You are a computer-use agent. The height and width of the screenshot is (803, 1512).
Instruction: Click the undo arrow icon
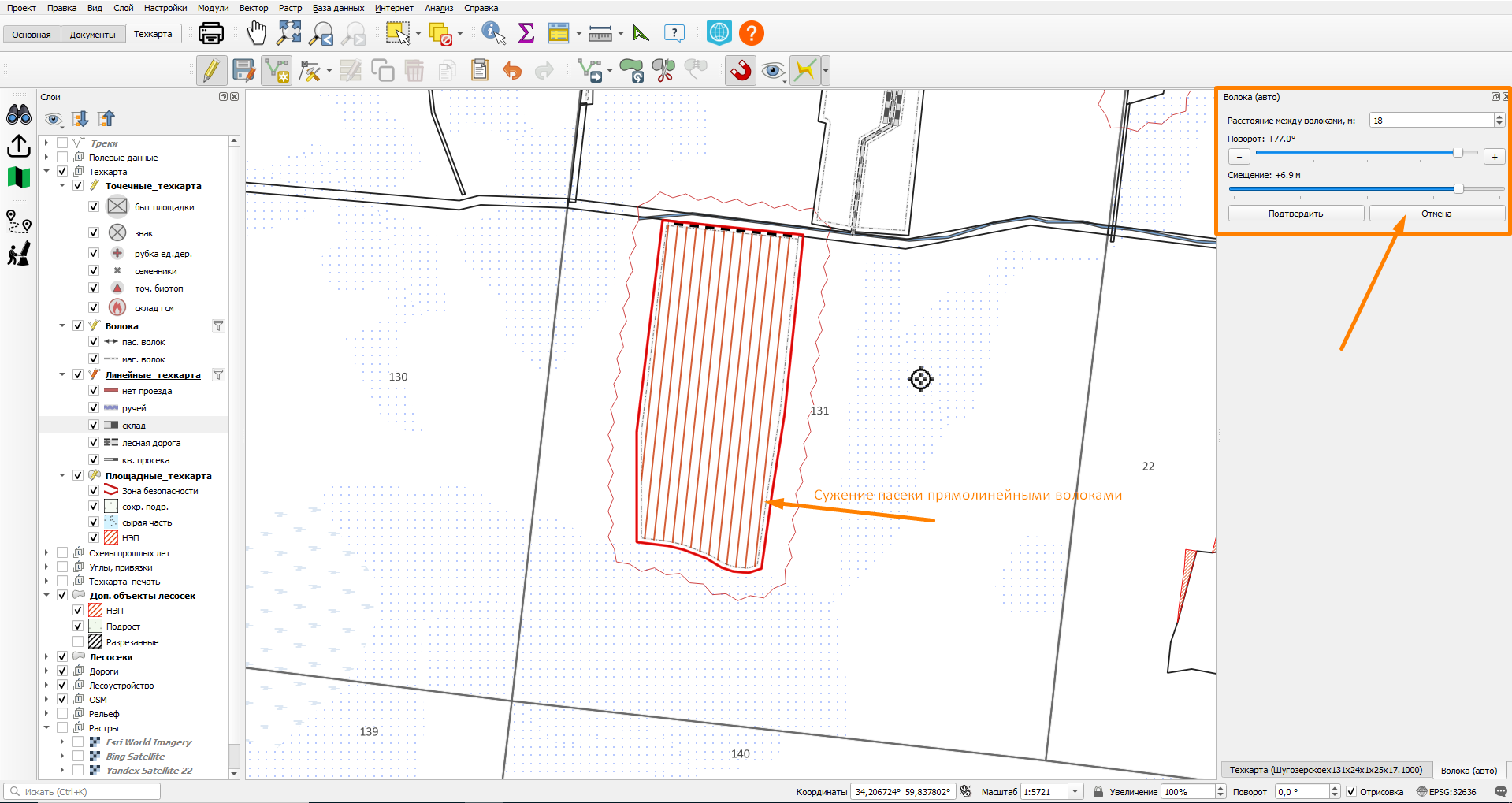point(512,71)
